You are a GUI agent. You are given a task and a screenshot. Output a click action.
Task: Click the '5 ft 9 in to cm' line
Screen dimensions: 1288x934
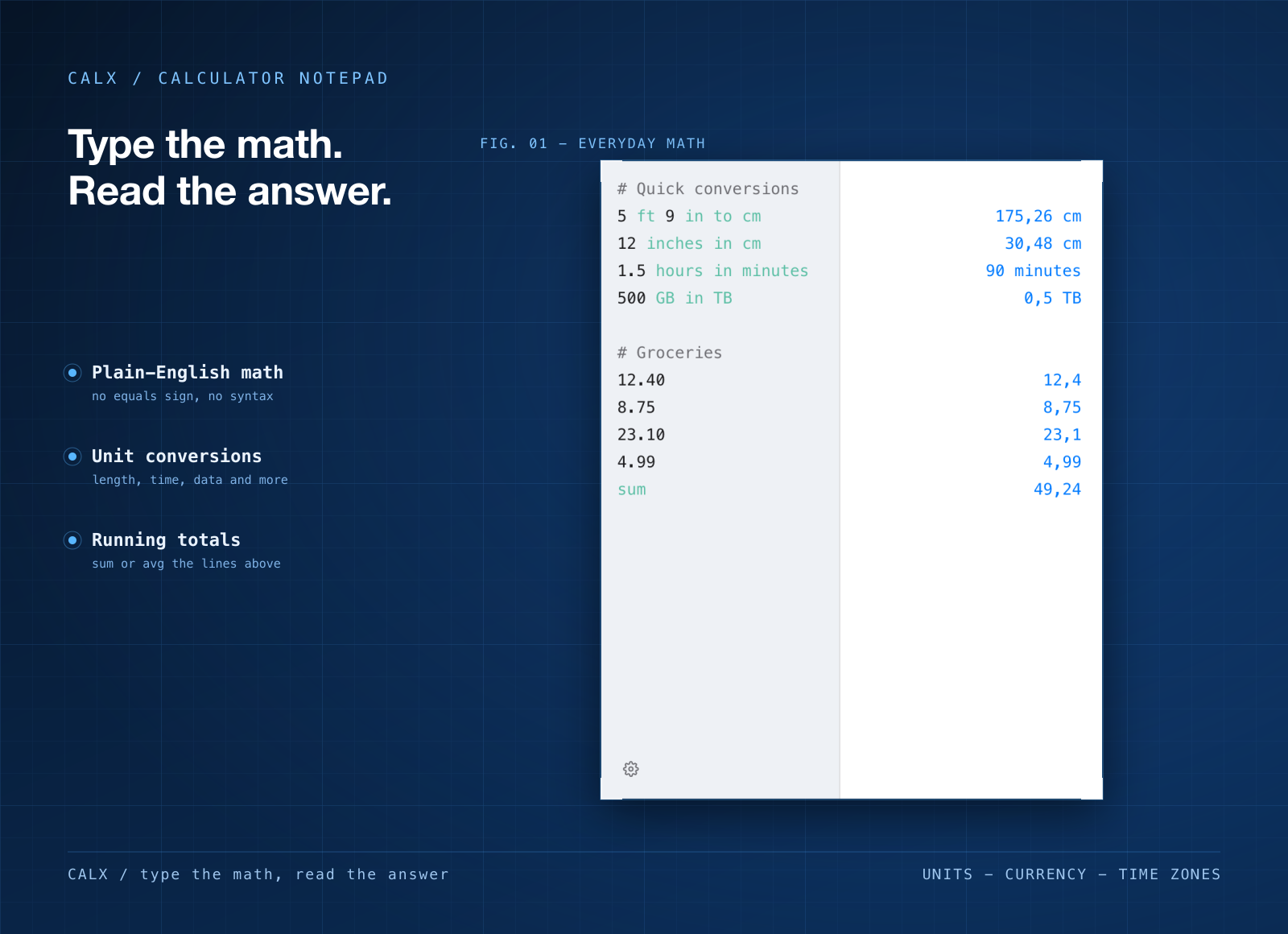click(x=689, y=217)
